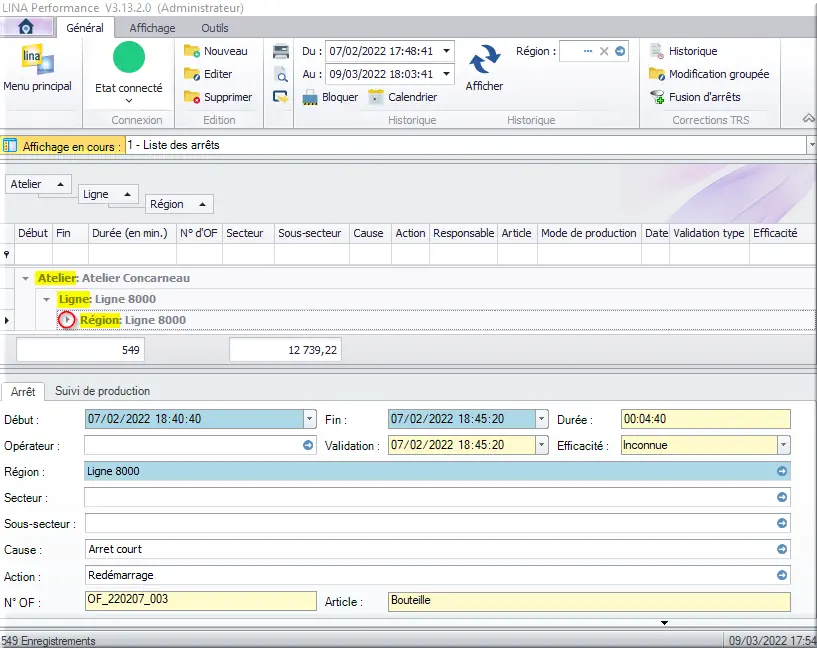Click the Durée field showing 00:04:40
The image size is (817, 648).
point(705,419)
